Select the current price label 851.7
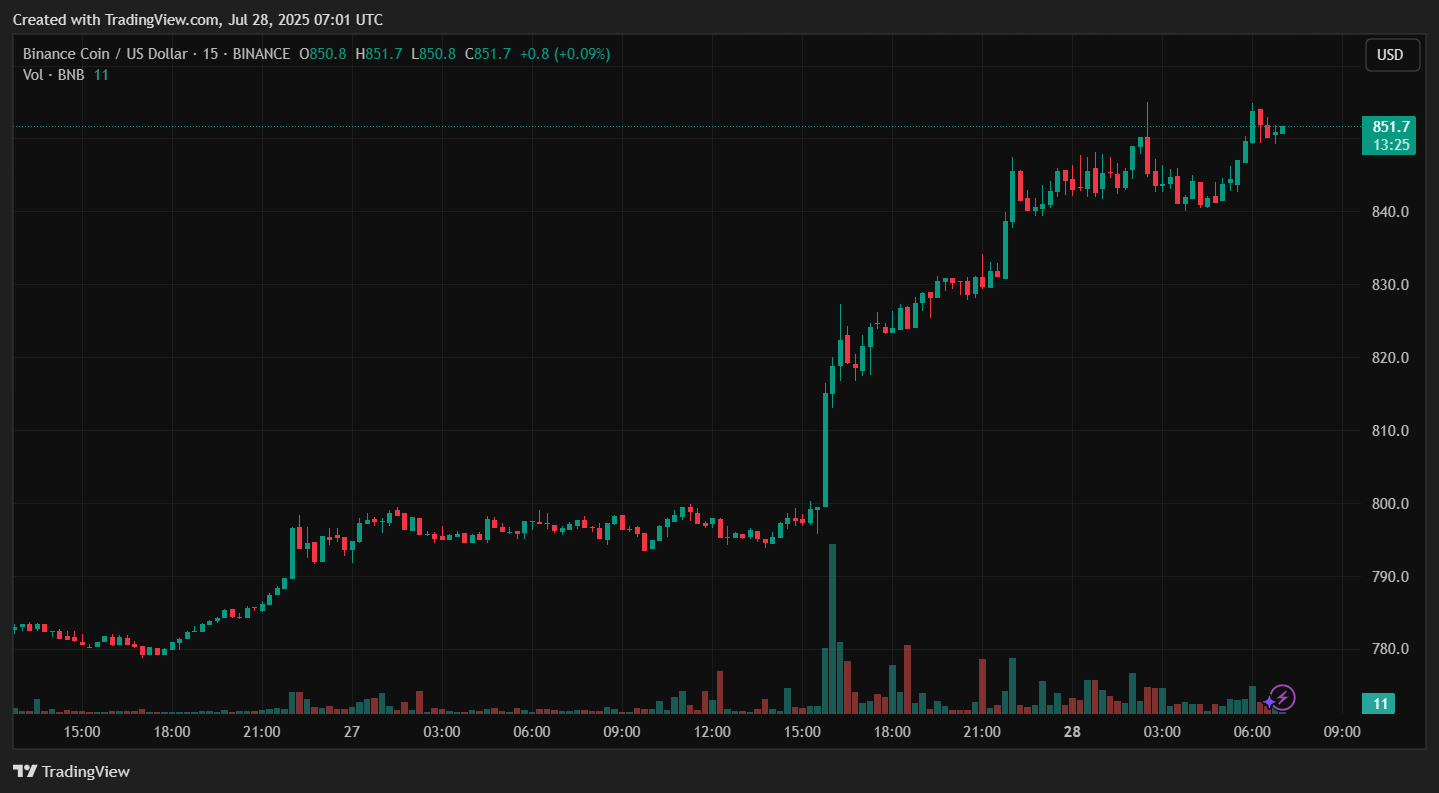Image resolution: width=1439 pixels, height=793 pixels. click(x=1391, y=127)
